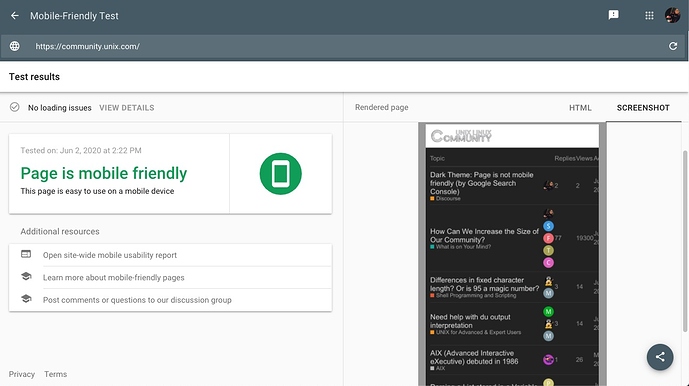Open Post comments or questions link

point(137,300)
